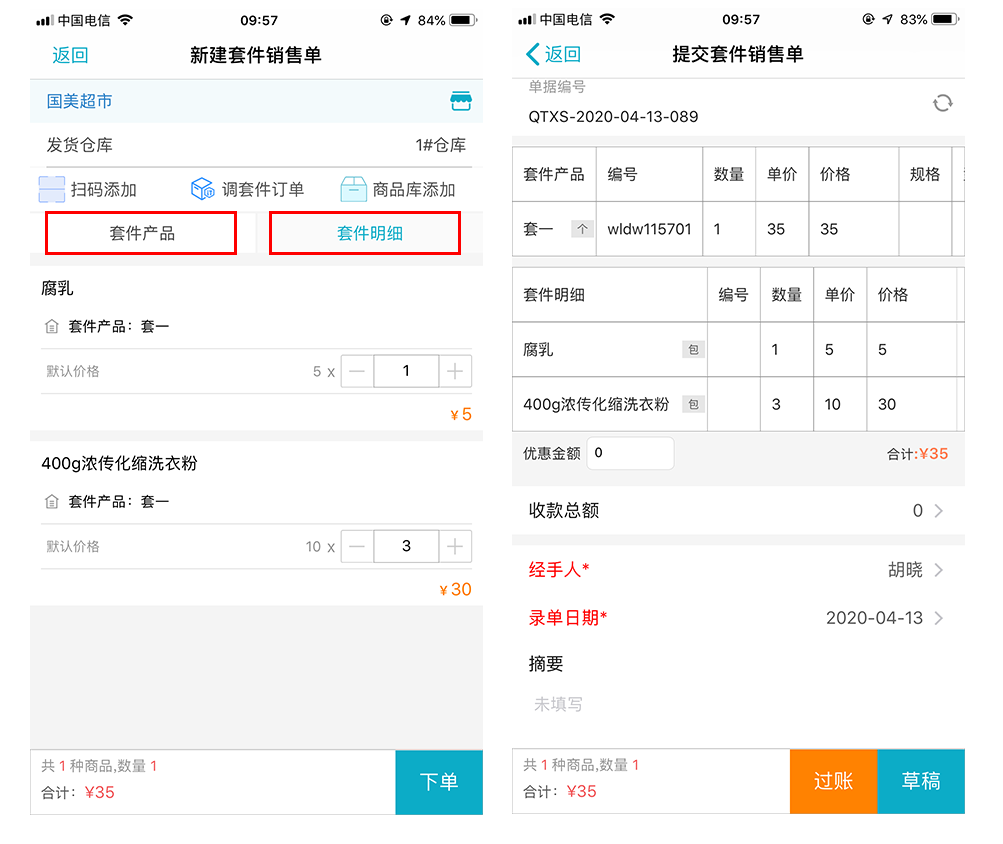The width and height of the screenshot is (1003, 844).
Task: Increase 腐乳 quantity with the plus stepper
Action: pyautogui.click(x=455, y=370)
